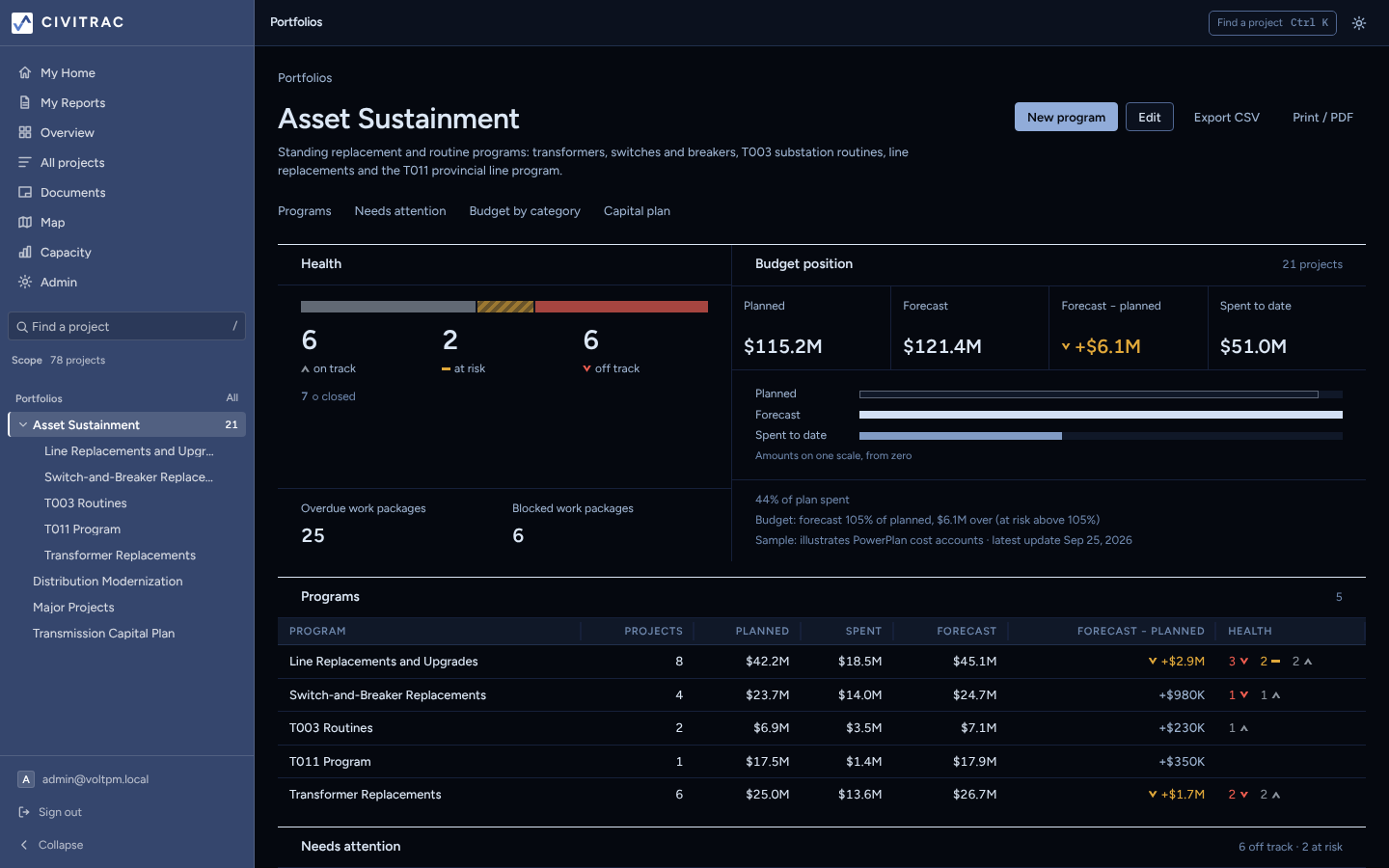This screenshot has height=868, width=1389.
Task: Collapse the Asset Sustainment portfolio tree
Action: (x=23, y=424)
